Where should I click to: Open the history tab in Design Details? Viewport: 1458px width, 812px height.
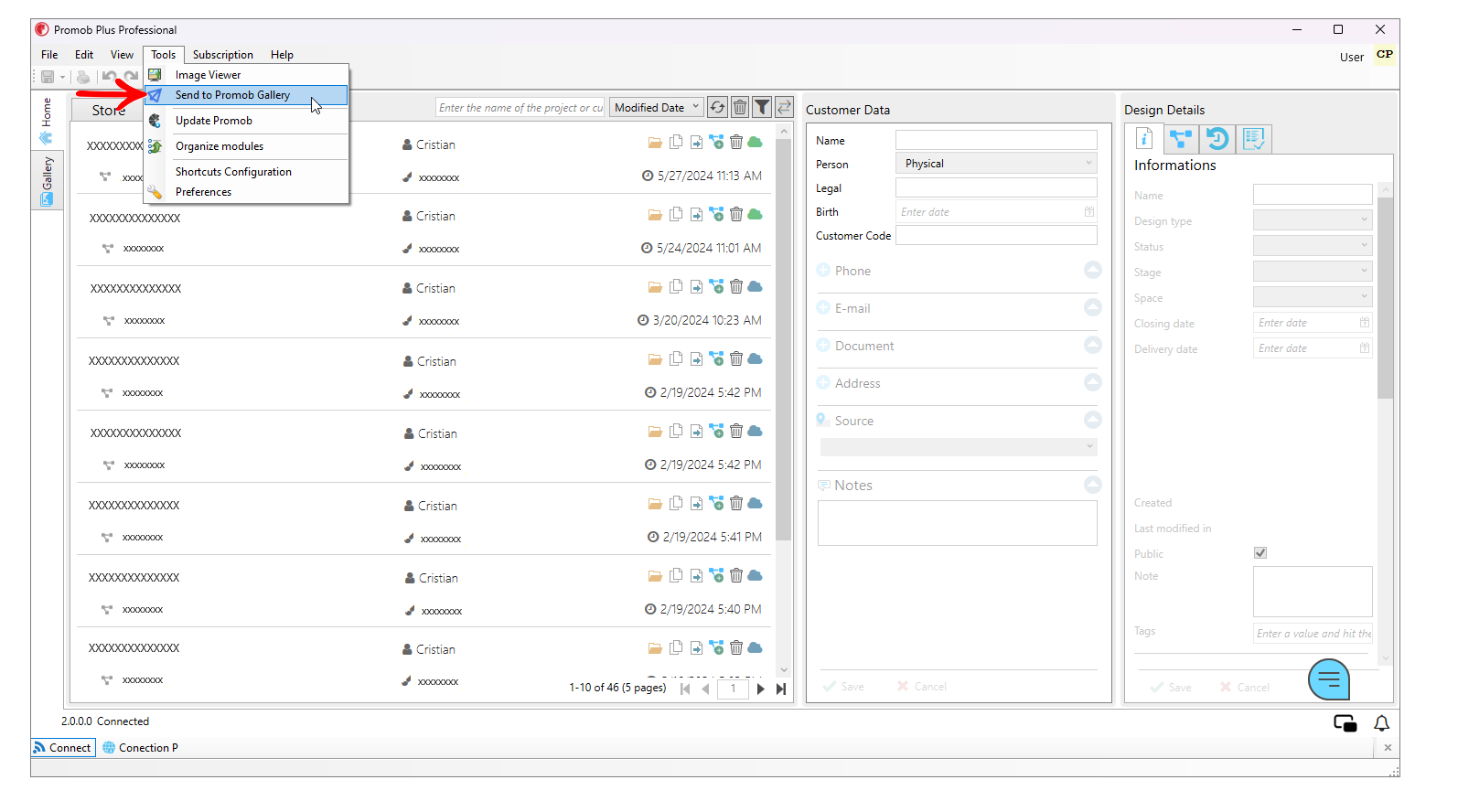click(1217, 139)
